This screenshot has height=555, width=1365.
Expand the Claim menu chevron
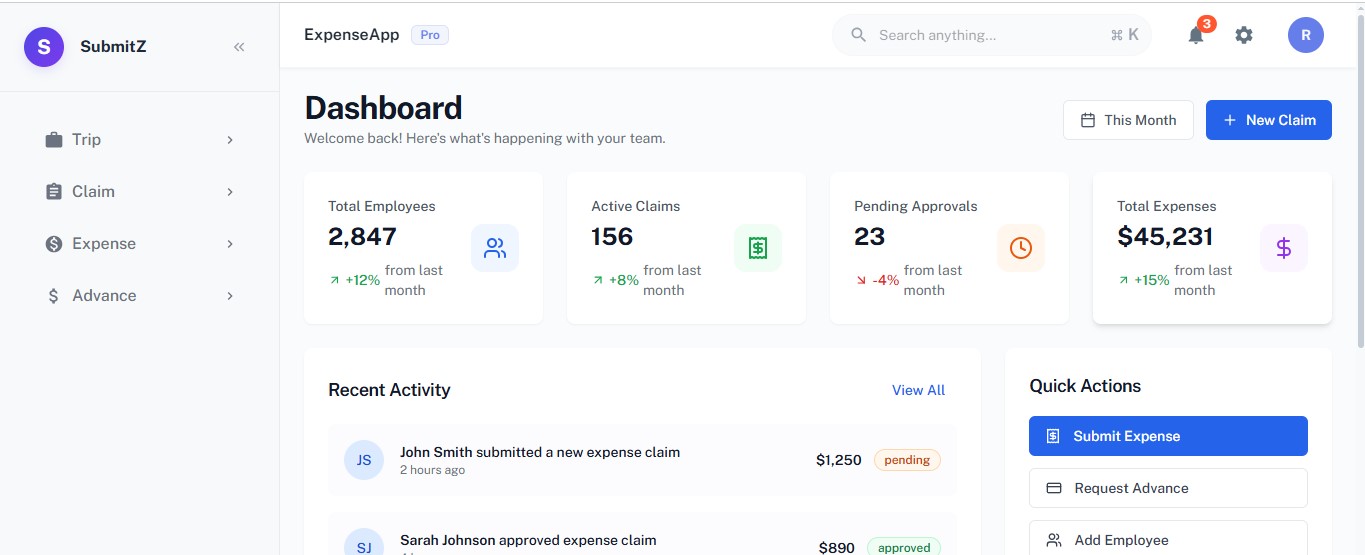tap(230, 192)
